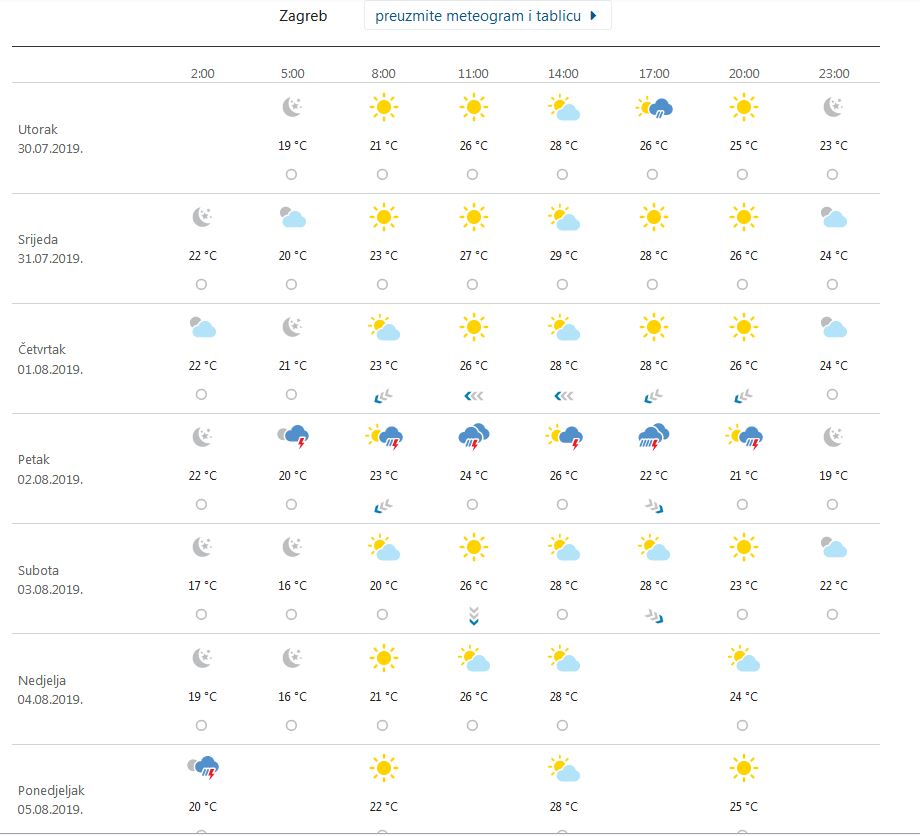Select the circle below Wednesday 14:00 temperature
This screenshot has width=920, height=836.
(562, 284)
